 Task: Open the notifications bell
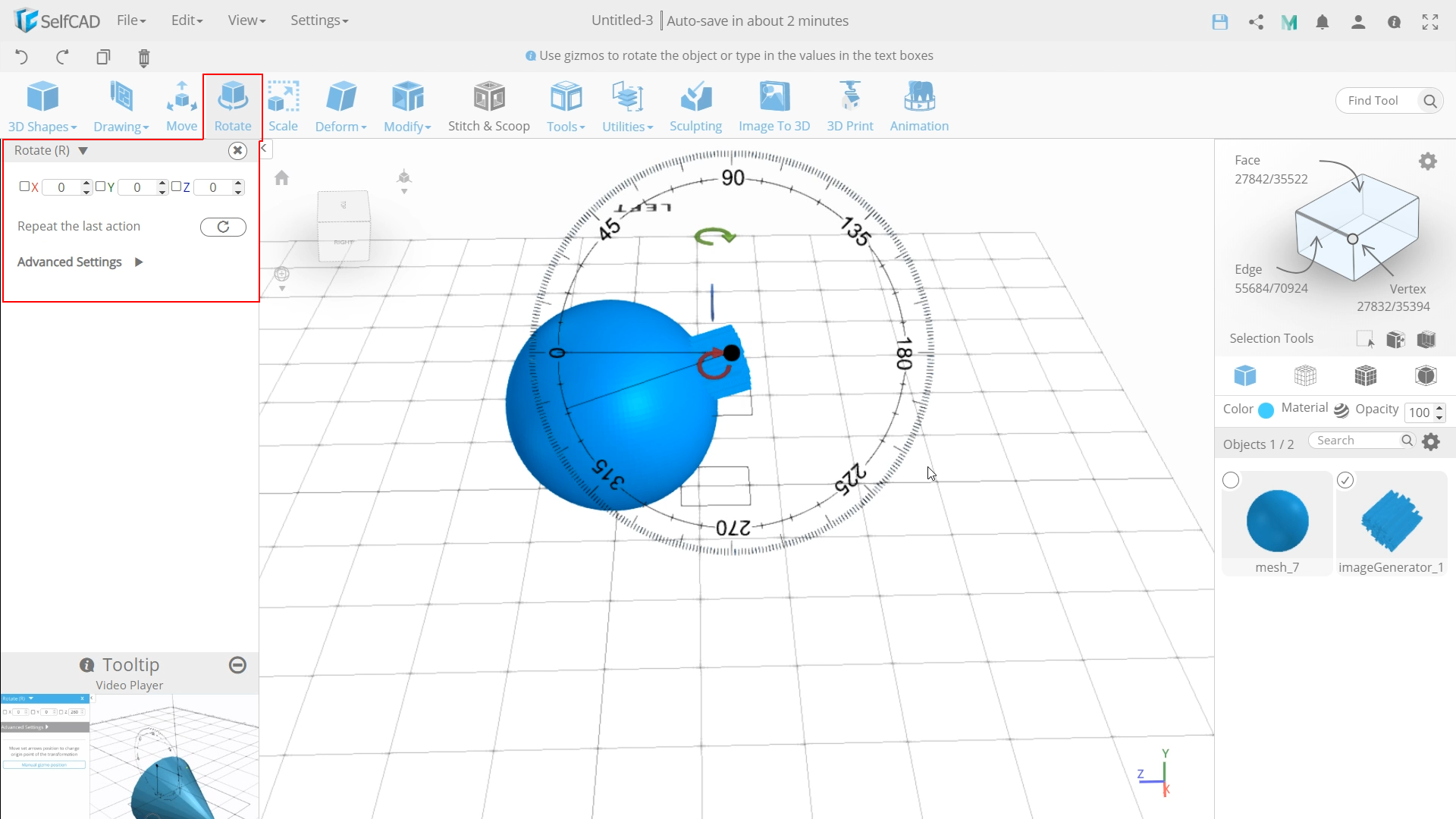[x=1323, y=22]
